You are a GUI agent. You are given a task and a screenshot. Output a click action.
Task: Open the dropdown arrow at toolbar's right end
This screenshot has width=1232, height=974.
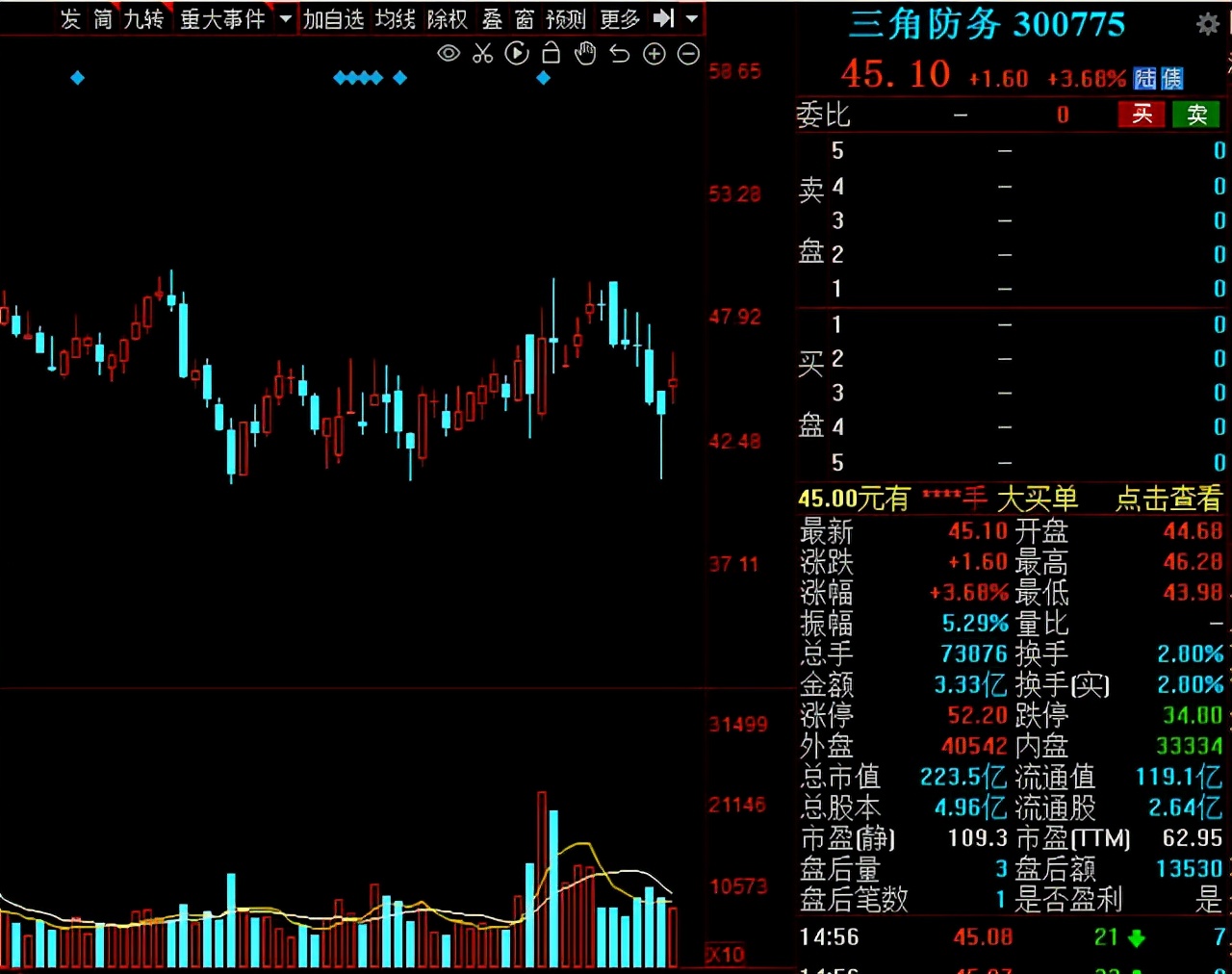pyautogui.click(x=690, y=18)
